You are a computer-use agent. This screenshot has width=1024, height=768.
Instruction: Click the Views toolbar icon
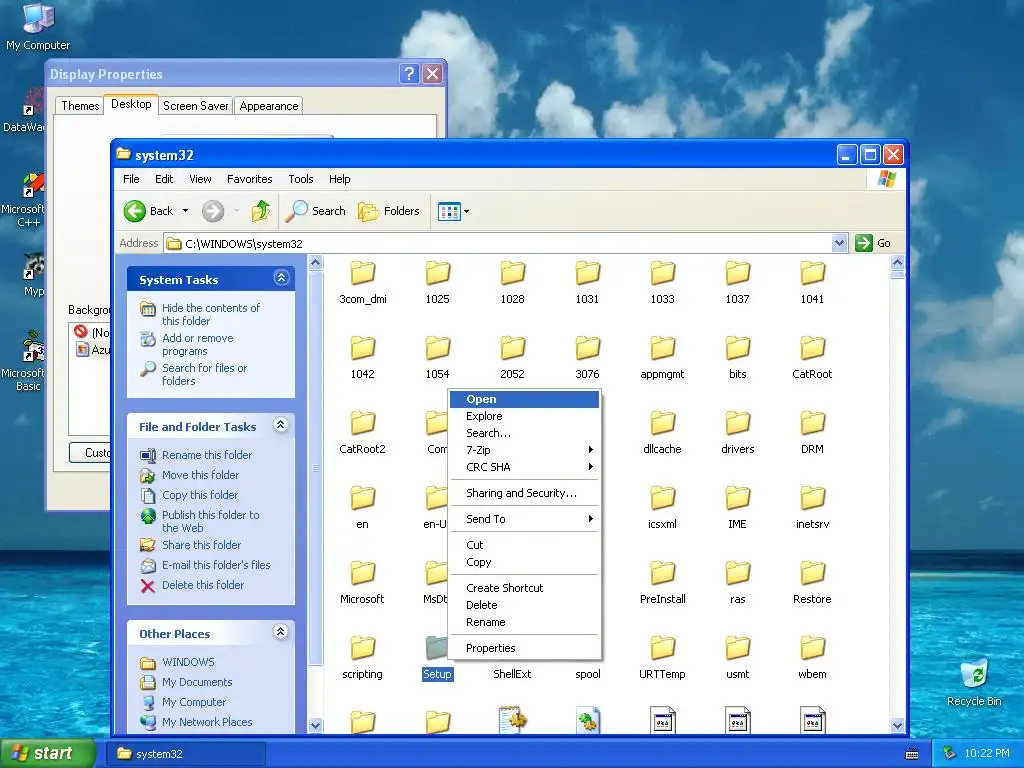click(449, 211)
